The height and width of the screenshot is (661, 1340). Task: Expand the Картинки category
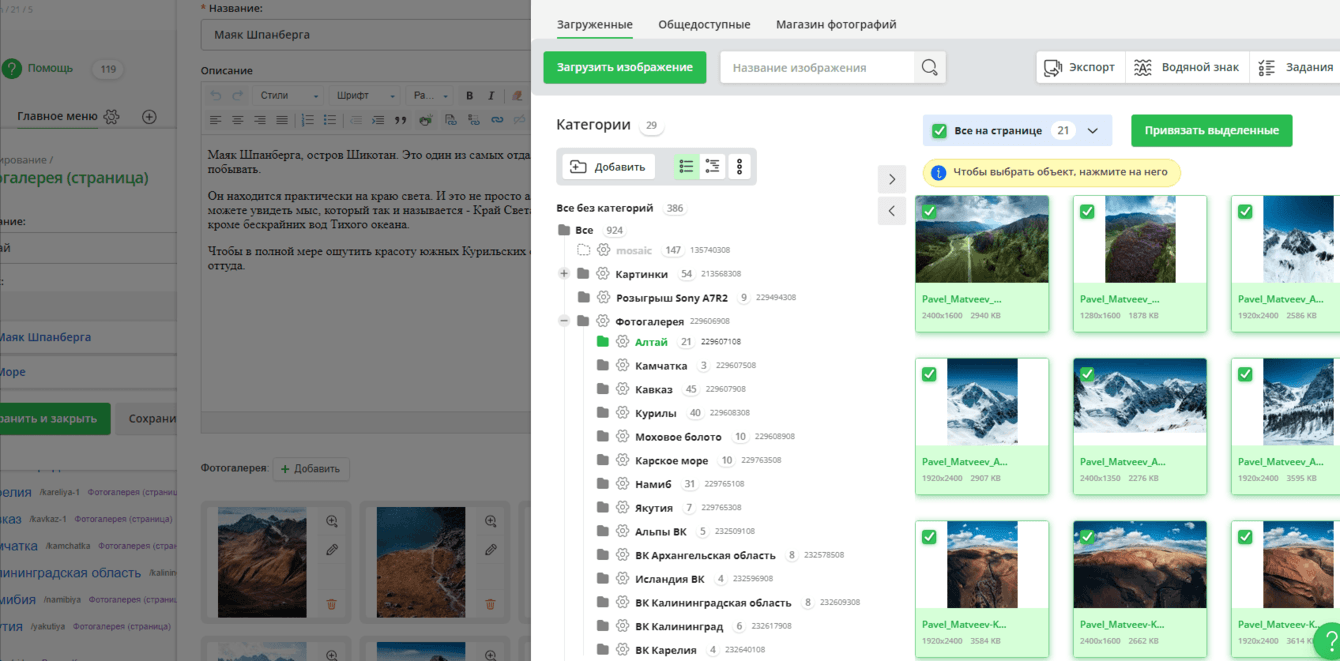(564, 274)
